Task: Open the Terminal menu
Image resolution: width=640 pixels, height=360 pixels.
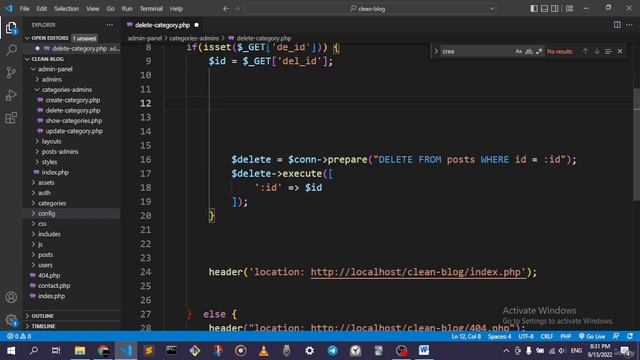Action: coord(151,9)
